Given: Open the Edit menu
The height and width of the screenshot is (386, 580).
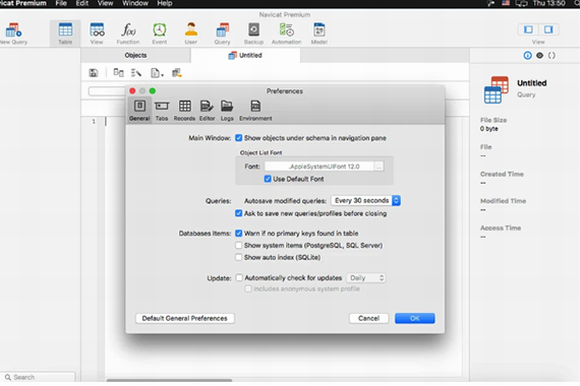Looking at the screenshot, I should coord(82,3).
